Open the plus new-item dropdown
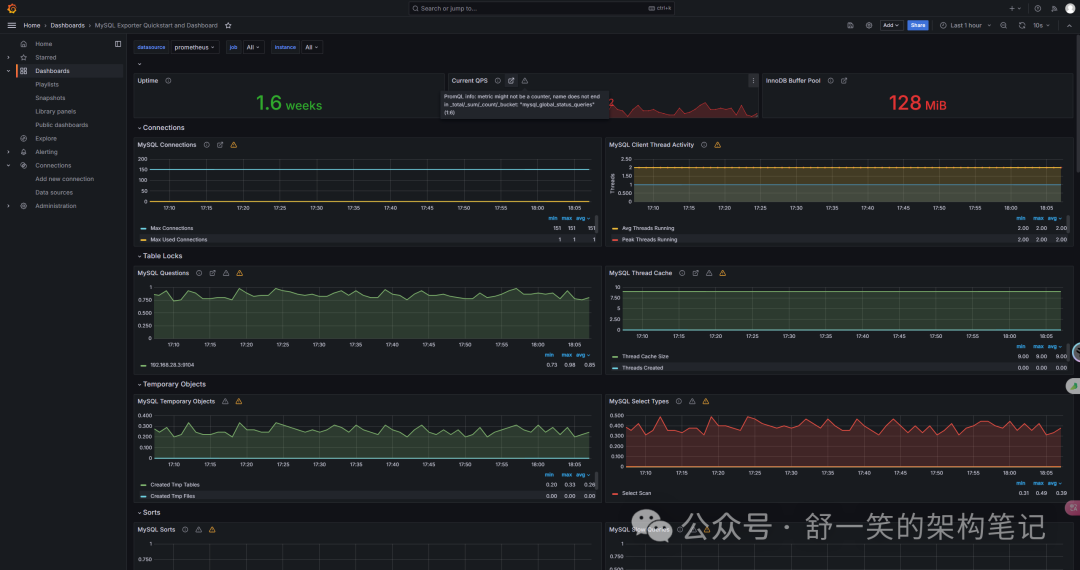 1015,8
